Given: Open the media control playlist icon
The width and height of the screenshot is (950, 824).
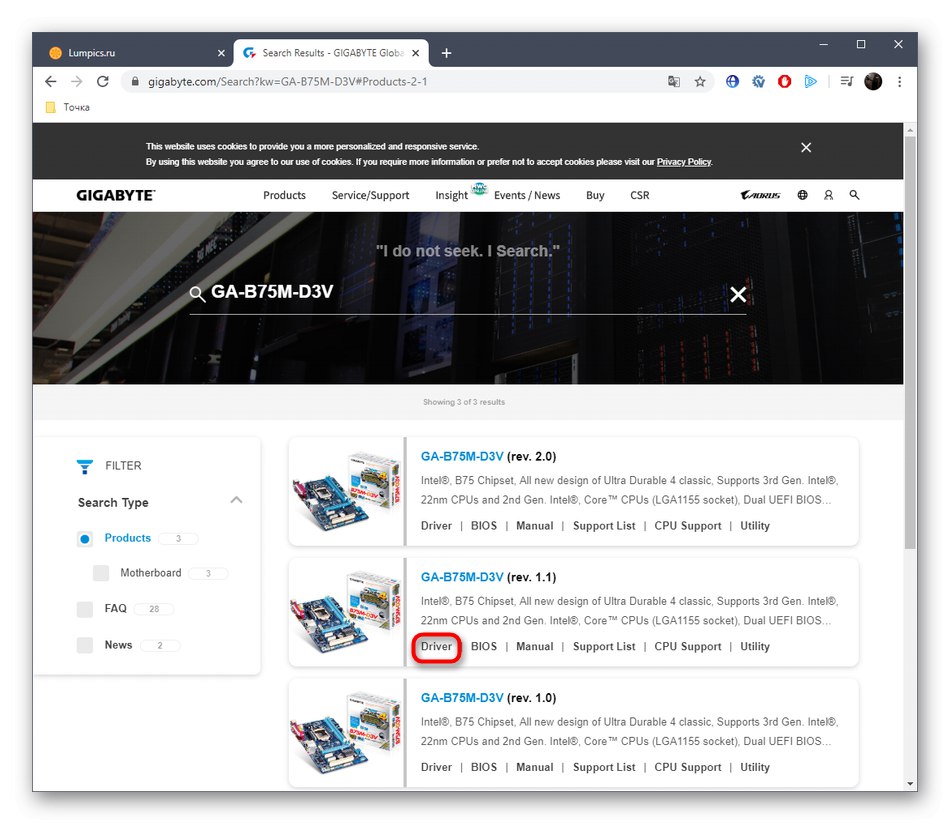Looking at the screenshot, I should (x=847, y=82).
